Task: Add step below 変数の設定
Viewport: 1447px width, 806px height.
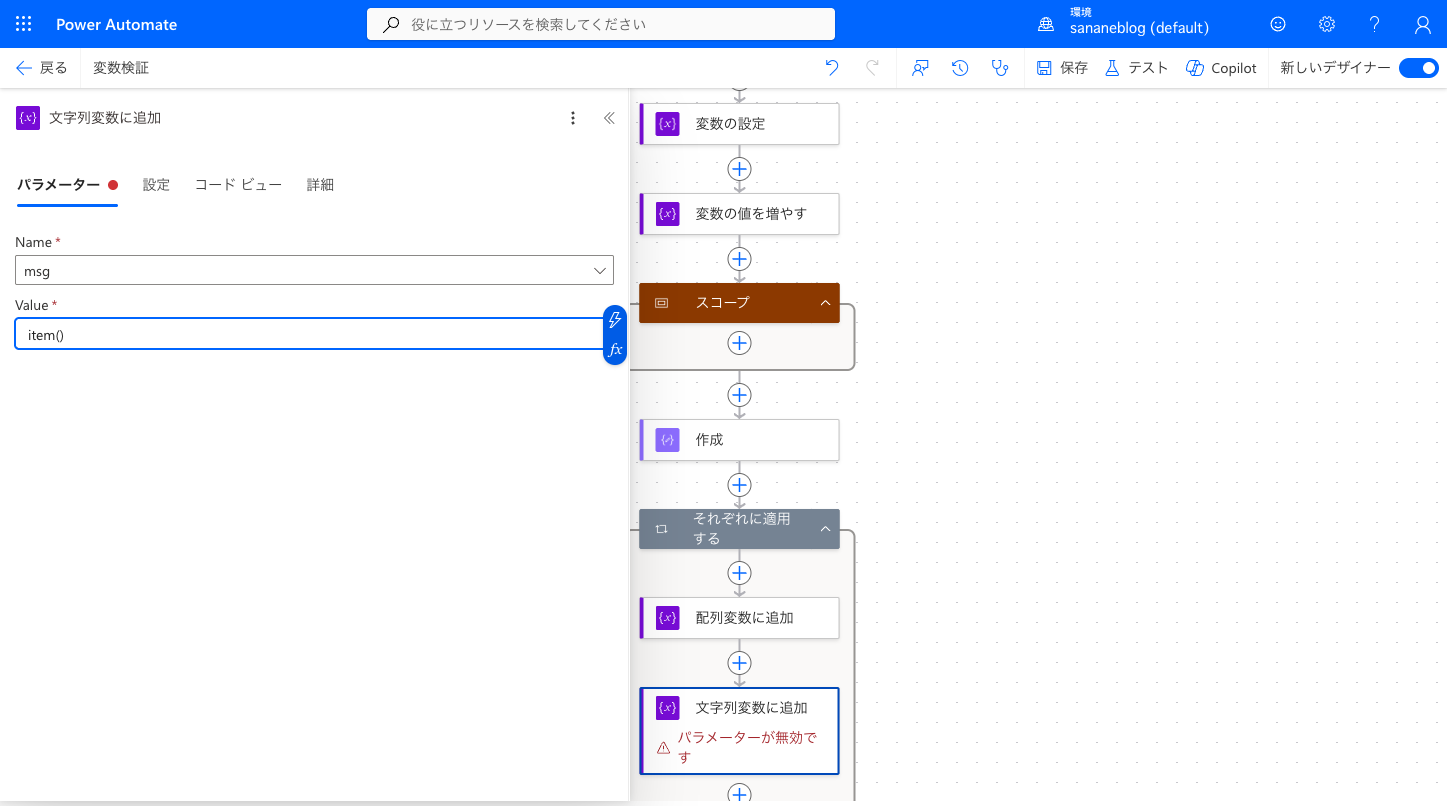Action: coord(739,169)
